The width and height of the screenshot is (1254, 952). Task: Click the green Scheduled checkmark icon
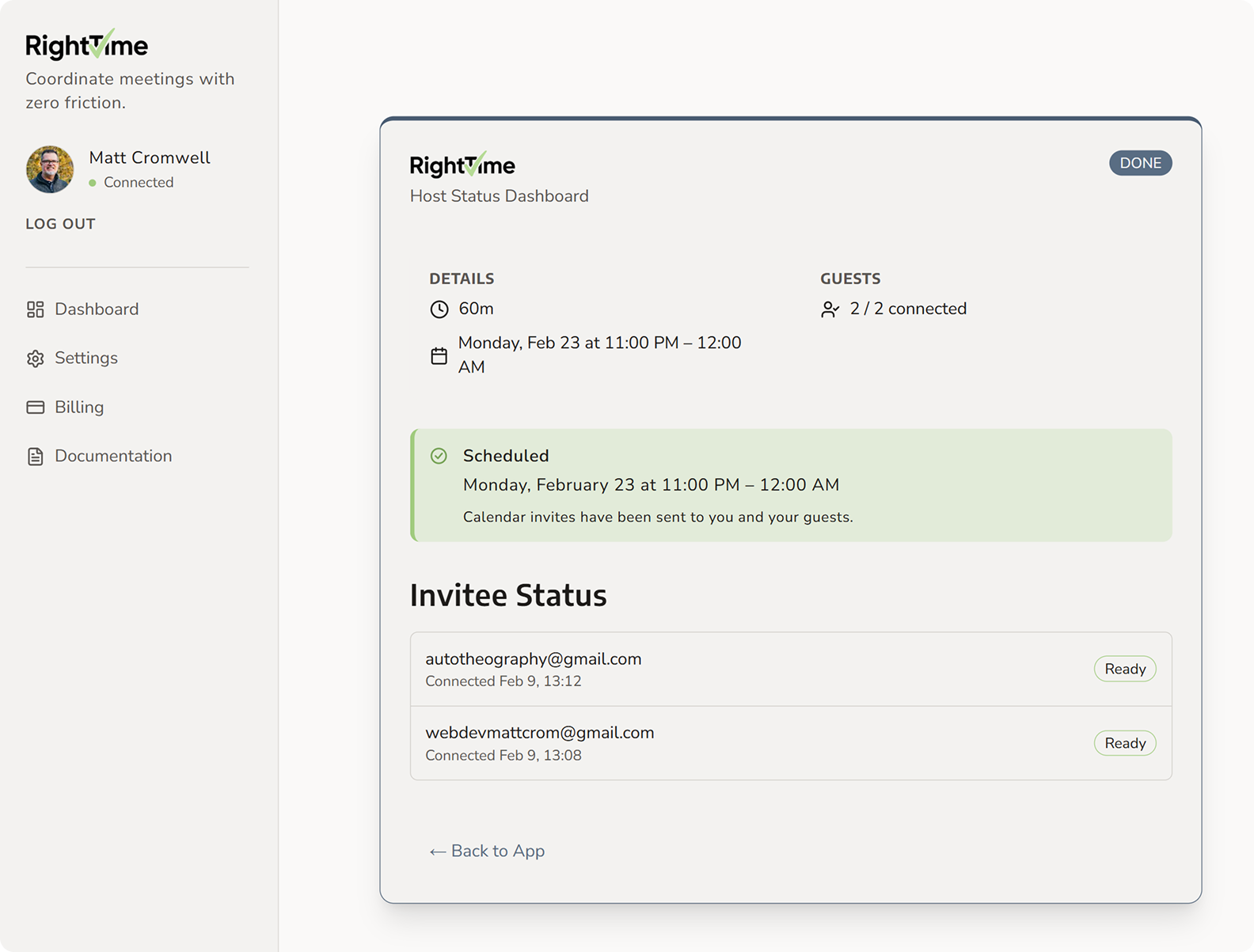(439, 456)
